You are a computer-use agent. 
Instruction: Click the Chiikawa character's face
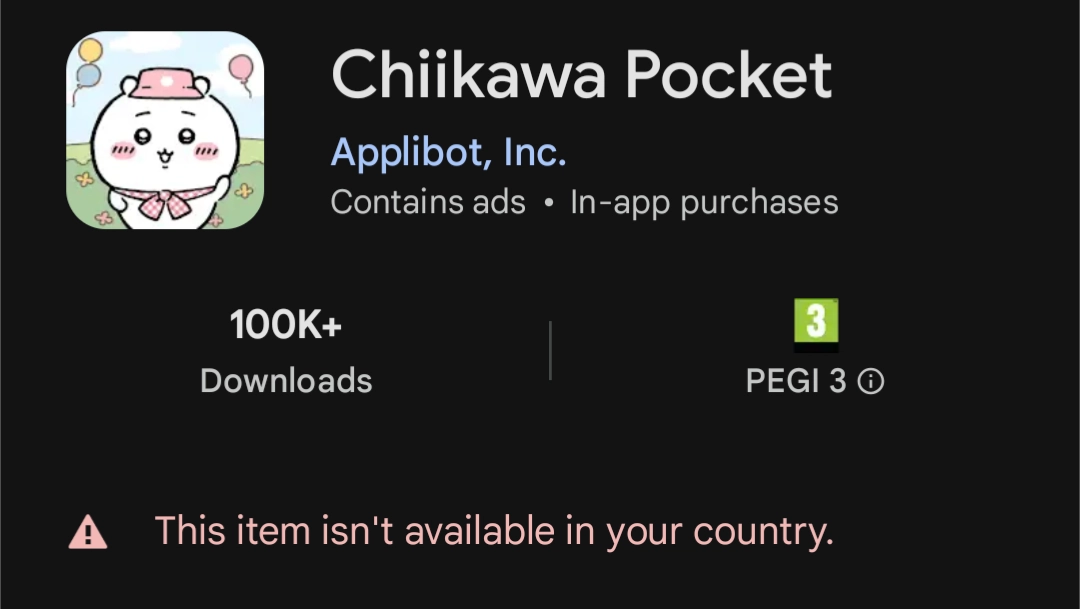[165, 143]
